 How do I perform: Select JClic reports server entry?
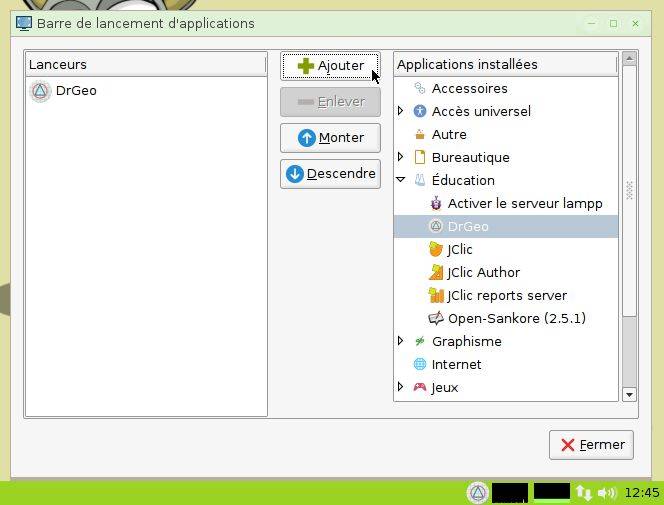pyautogui.click(x=507, y=295)
